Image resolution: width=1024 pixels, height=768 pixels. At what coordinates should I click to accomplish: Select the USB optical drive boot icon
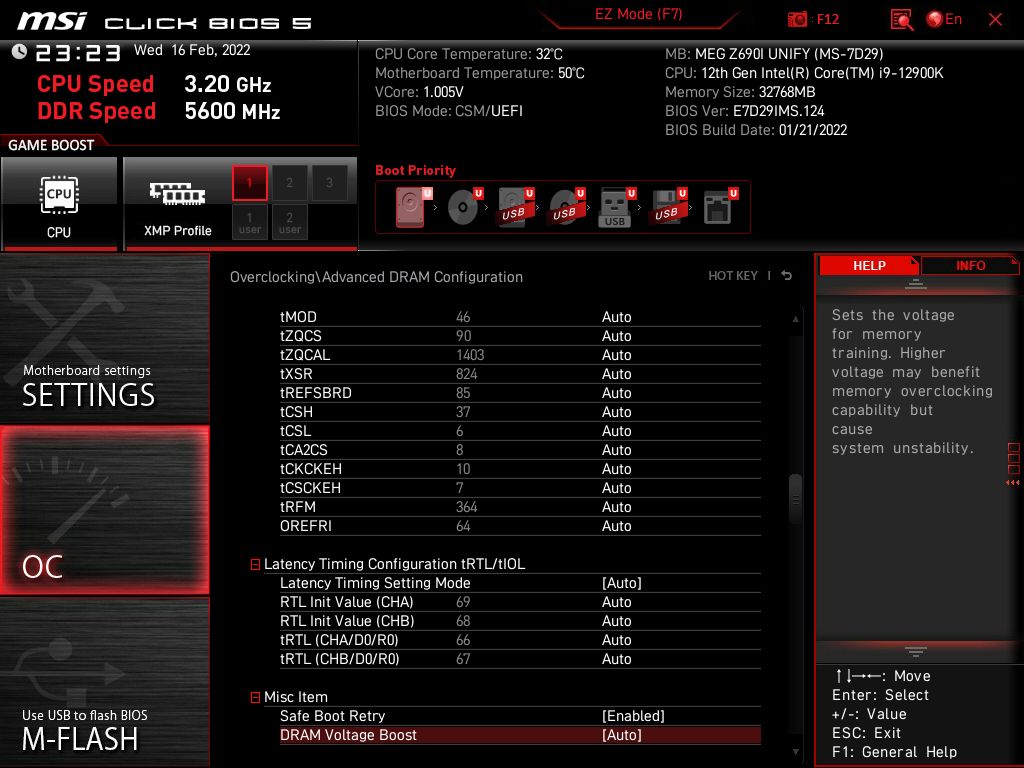pyautogui.click(x=566, y=207)
